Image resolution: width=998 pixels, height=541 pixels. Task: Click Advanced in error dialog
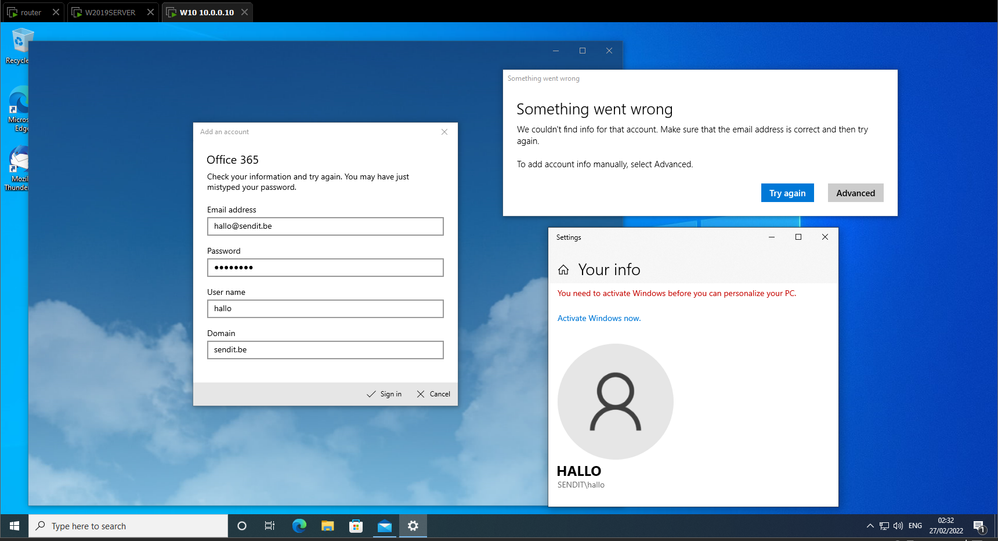pyautogui.click(x=855, y=193)
